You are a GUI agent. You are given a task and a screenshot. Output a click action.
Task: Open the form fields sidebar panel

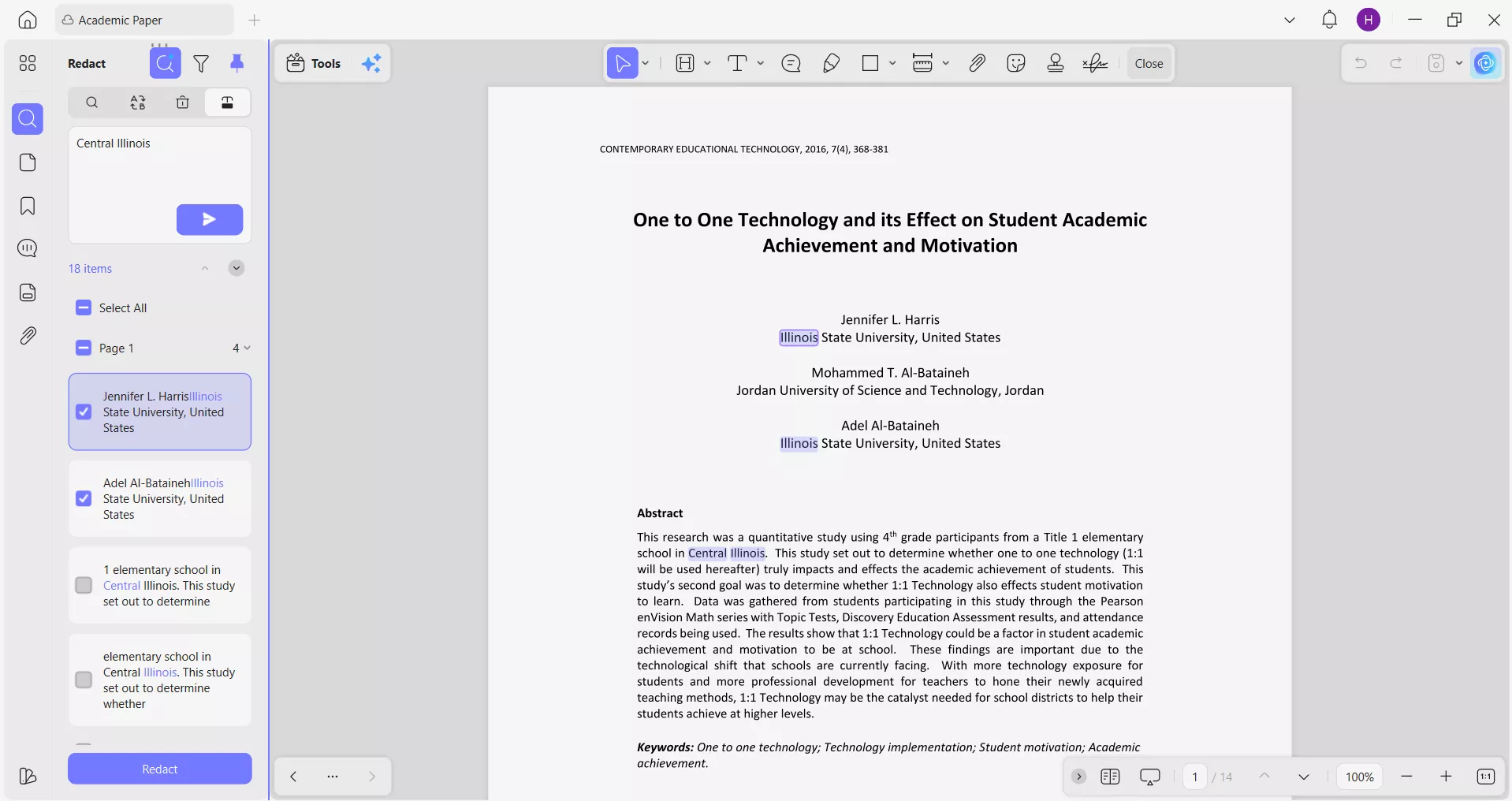click(28, 292)
